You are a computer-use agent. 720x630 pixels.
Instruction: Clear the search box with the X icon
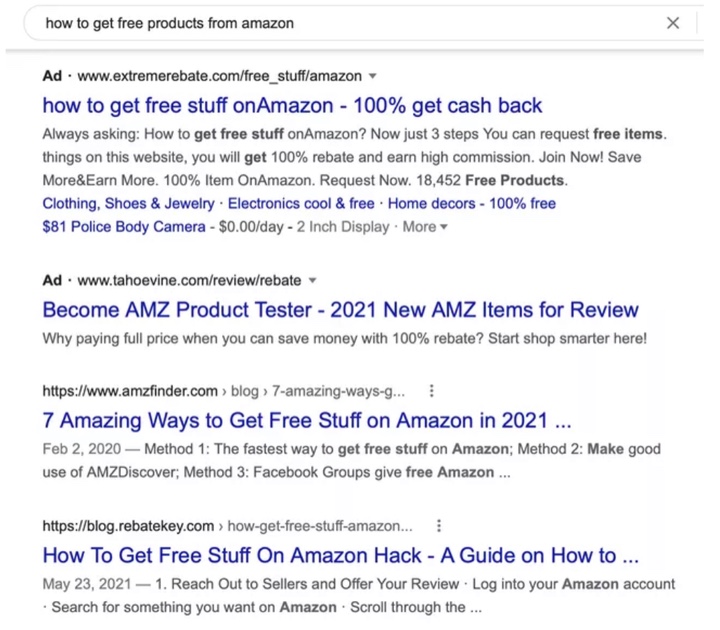click(673, 23)
